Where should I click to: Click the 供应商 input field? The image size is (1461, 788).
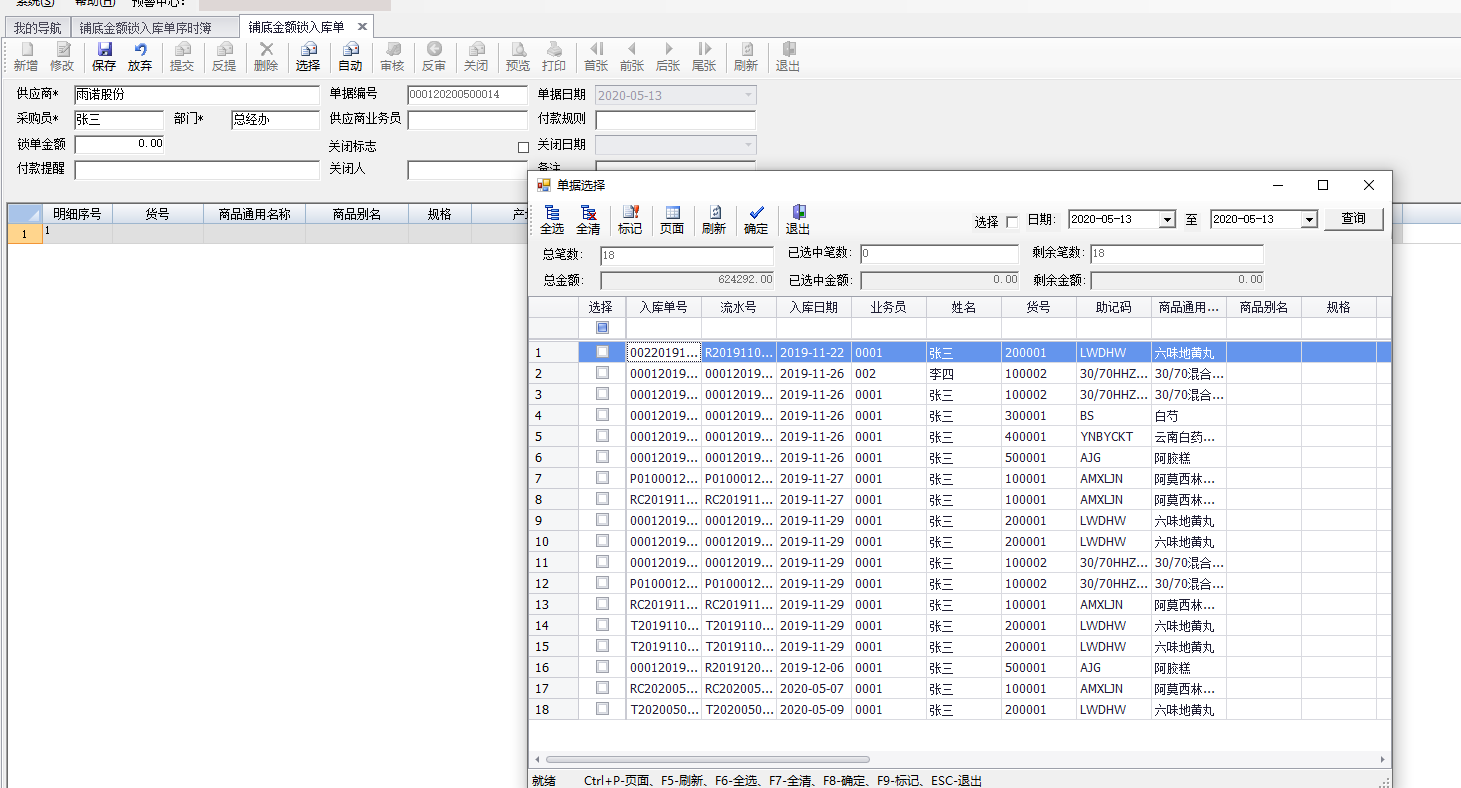click(x=196, y=95)
